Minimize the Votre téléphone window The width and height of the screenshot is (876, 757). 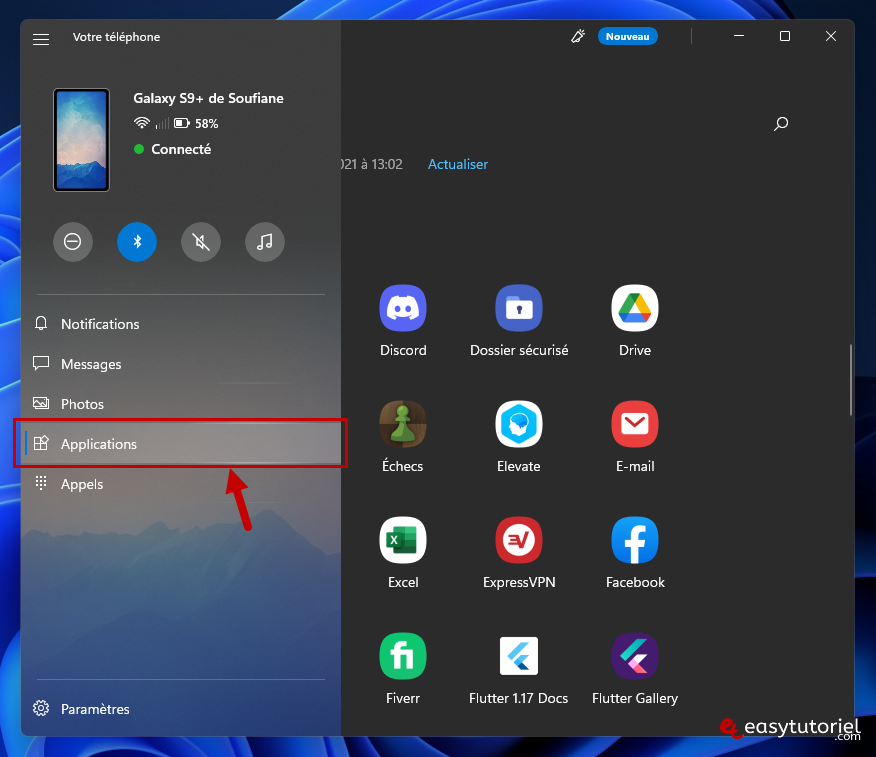point(739,36)
